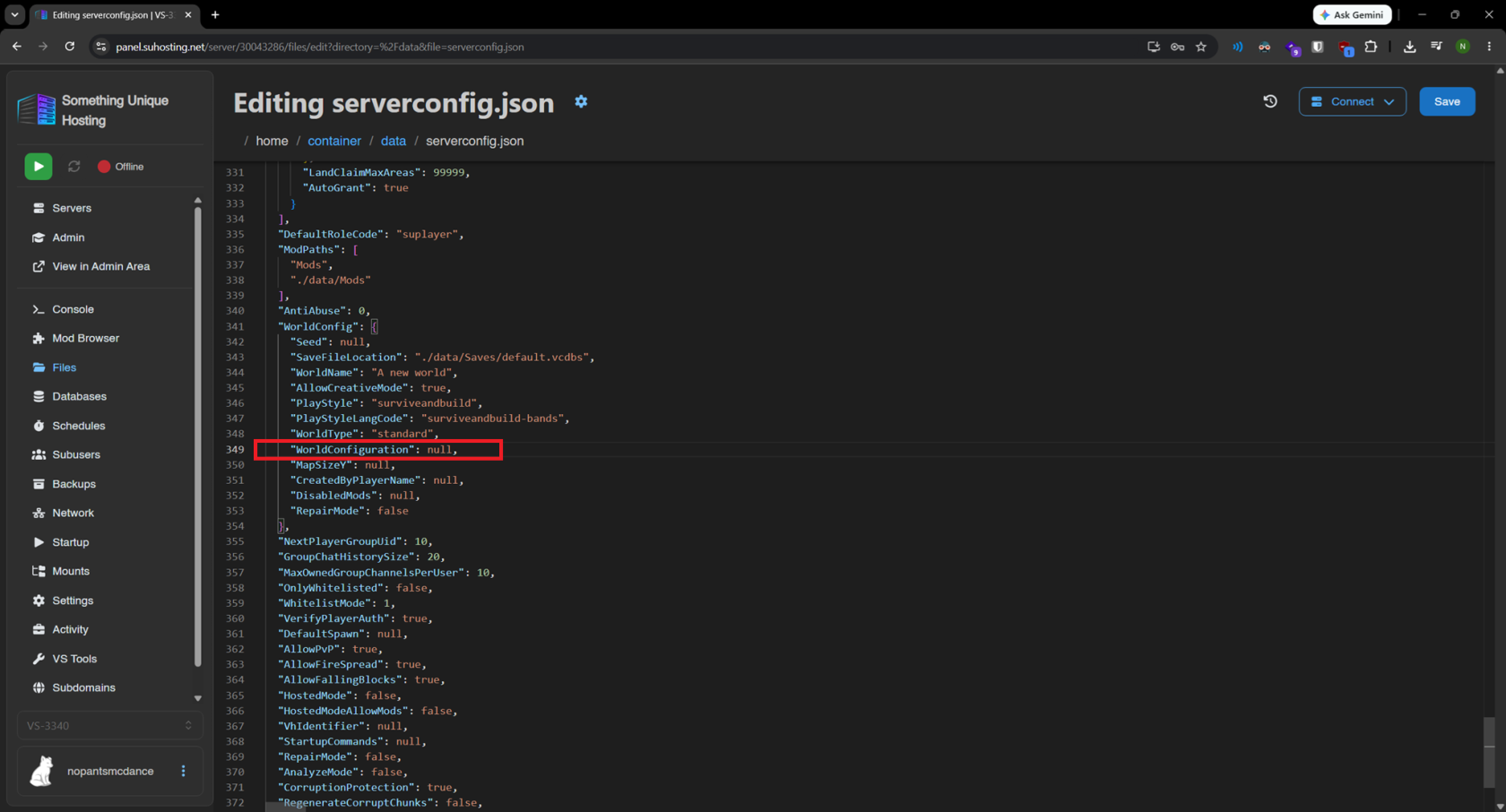Click the sidebar scroll down arrow

point(198,698)
